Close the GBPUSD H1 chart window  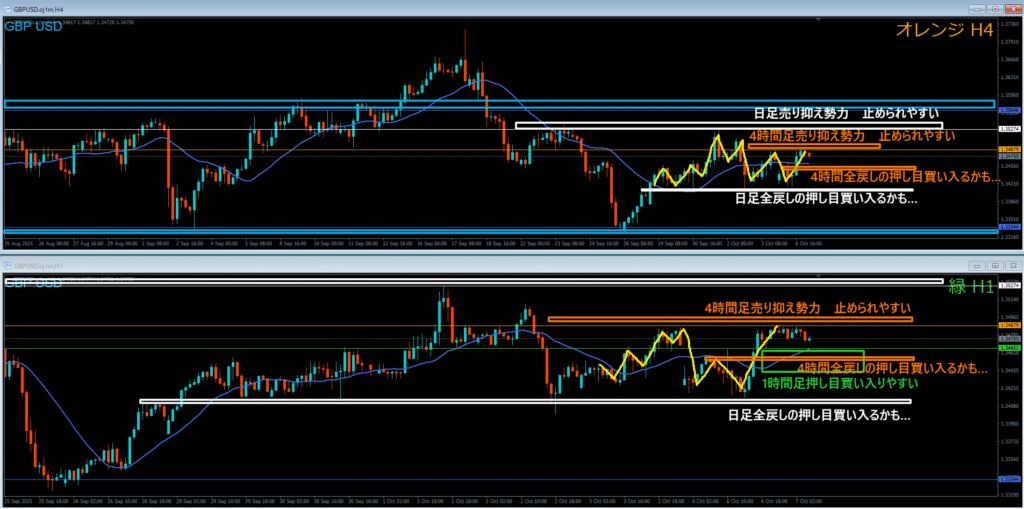click(1012, 266)
